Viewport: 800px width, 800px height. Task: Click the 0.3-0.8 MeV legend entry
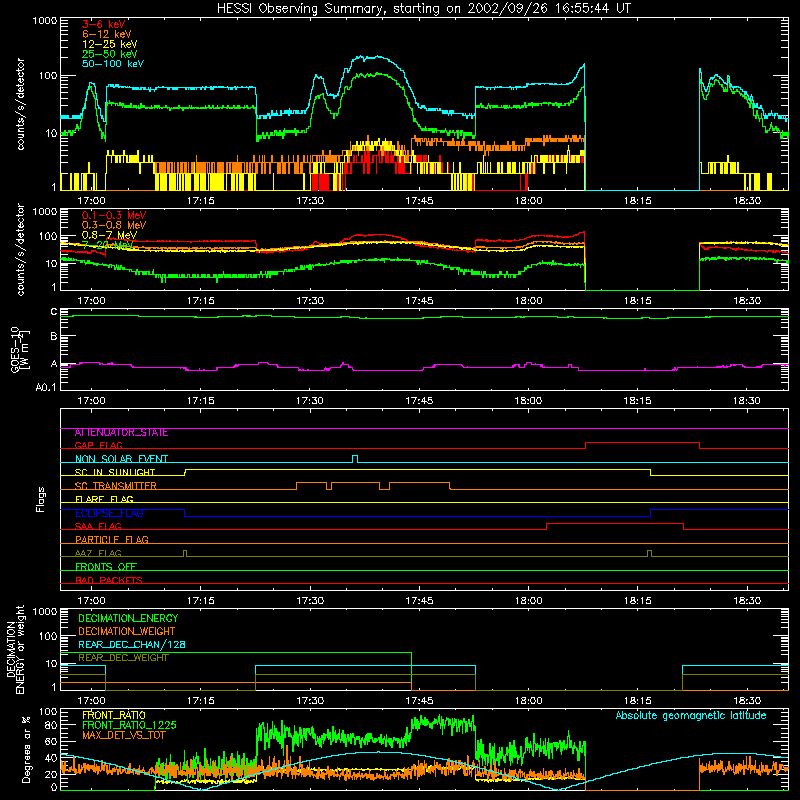click(x=114, y=225)
